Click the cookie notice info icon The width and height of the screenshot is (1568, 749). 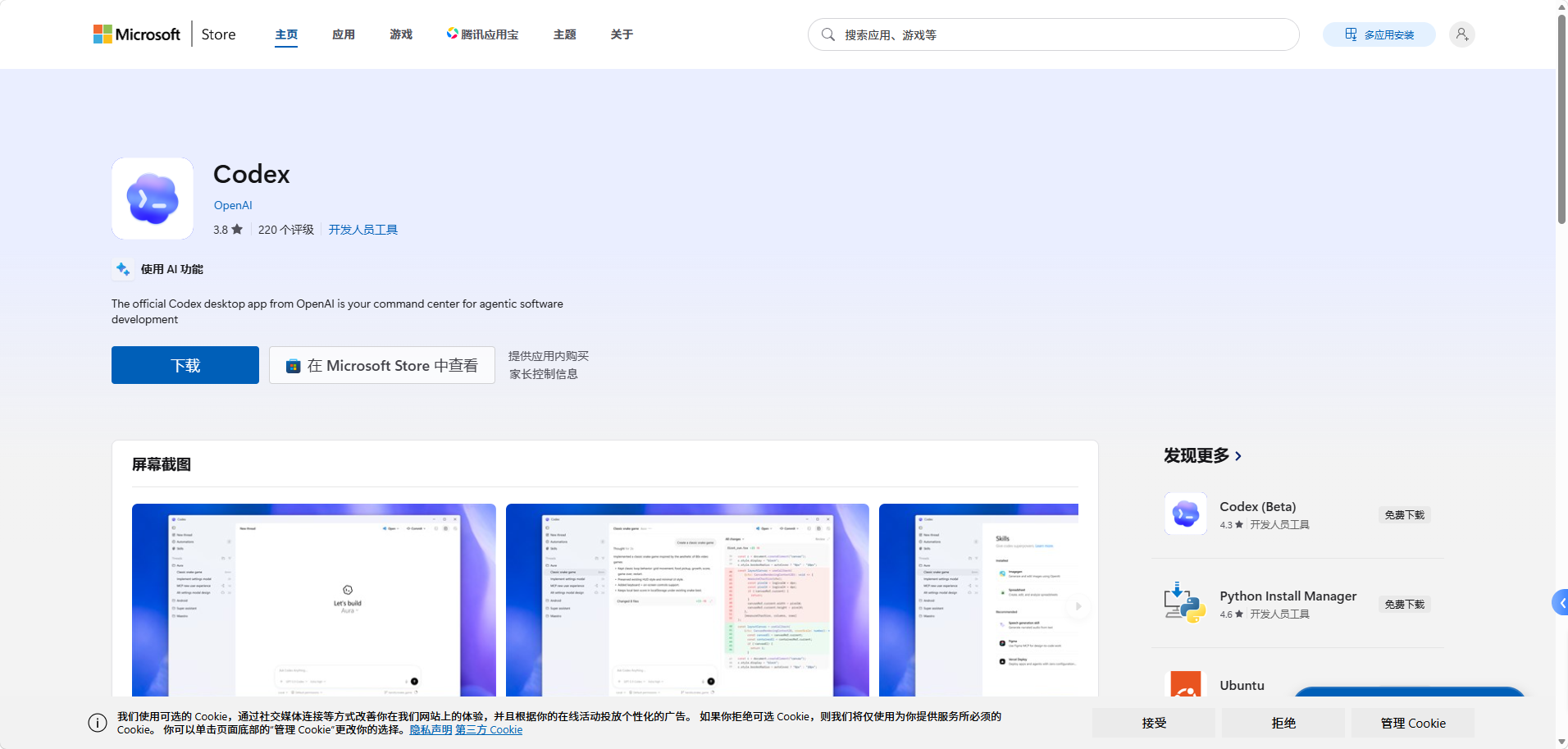coord(98,723)
